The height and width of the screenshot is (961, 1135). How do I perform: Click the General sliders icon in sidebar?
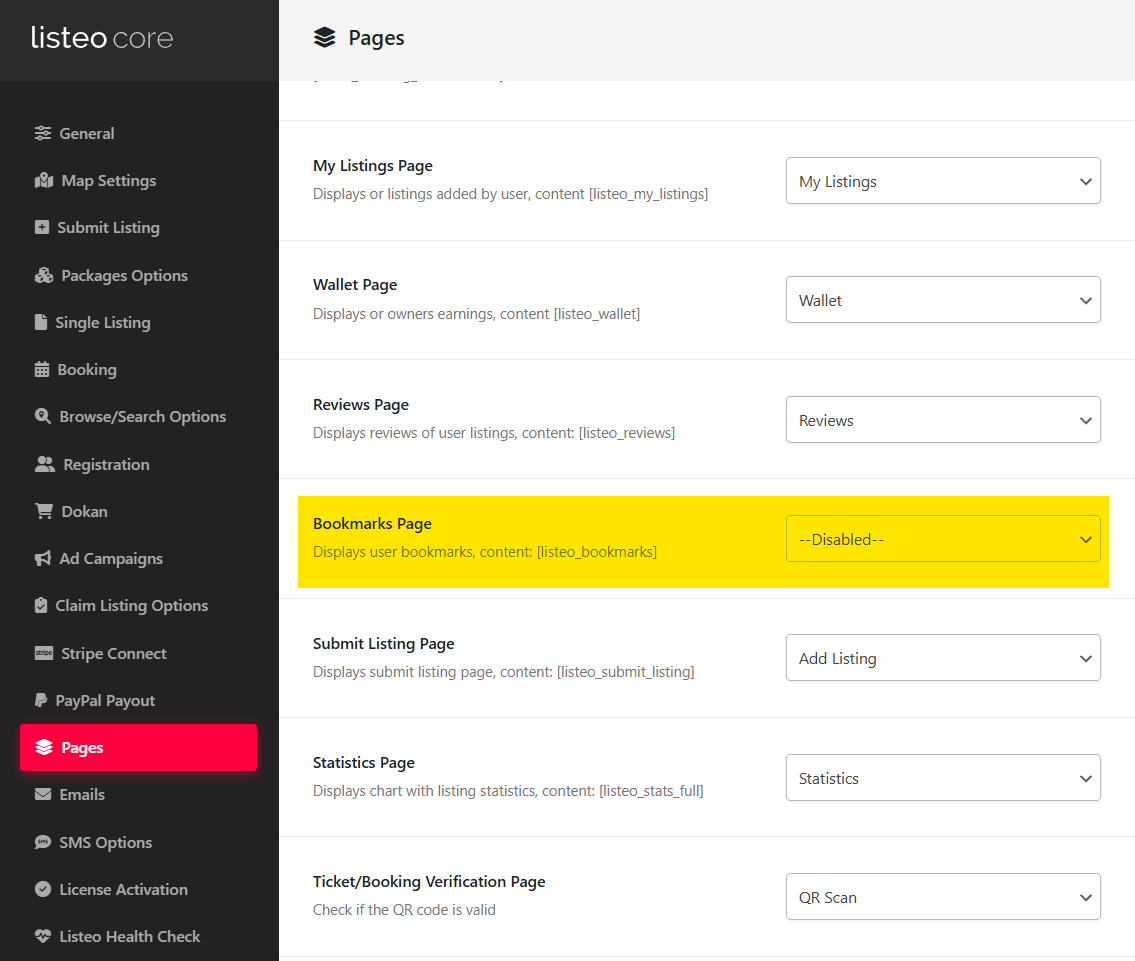pos(42,134)
